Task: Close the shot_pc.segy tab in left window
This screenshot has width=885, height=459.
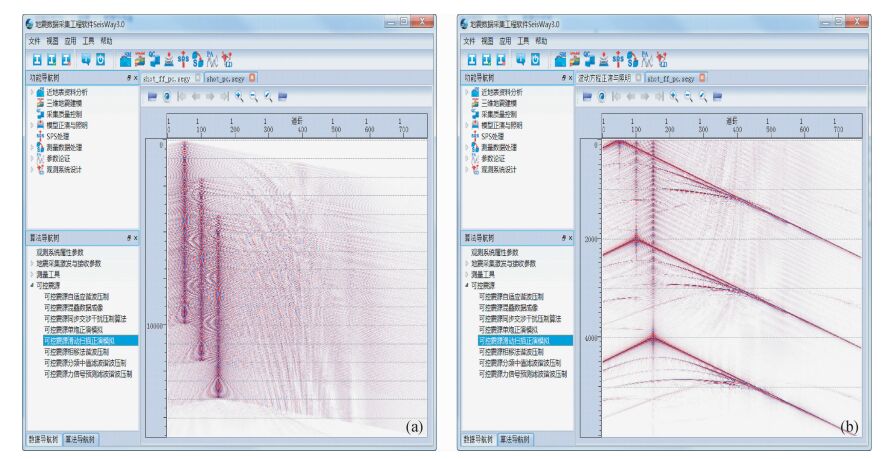Action: tap(253, 77)
